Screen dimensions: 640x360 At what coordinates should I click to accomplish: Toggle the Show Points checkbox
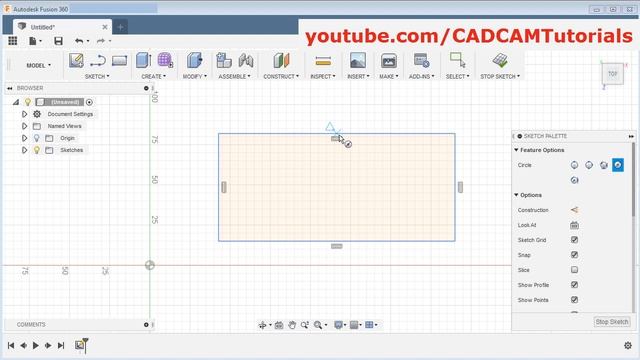pyautogui.click(x=574, y=300)
